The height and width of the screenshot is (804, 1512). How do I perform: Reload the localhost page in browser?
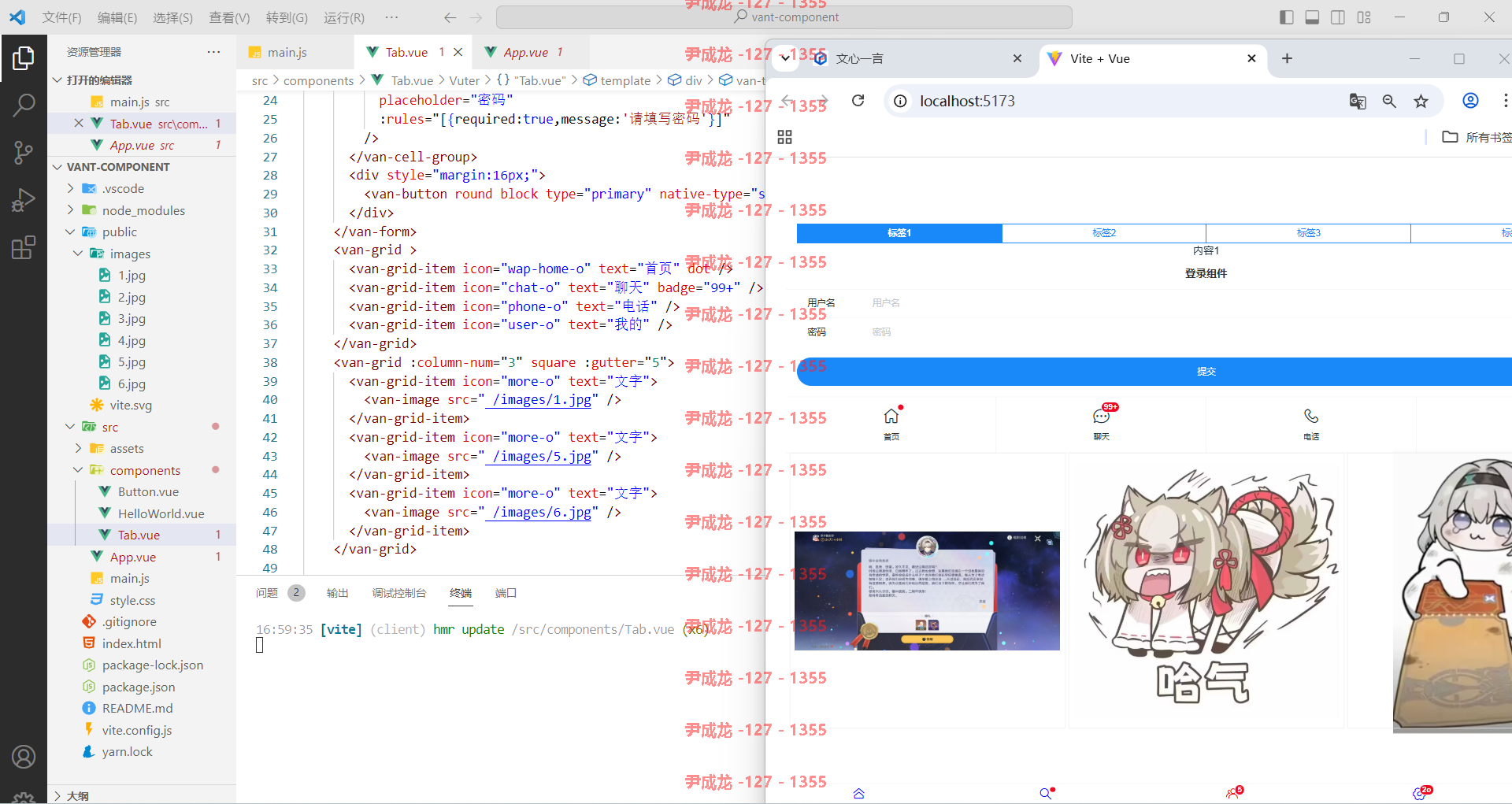pyautogui.click(x=858, y=101)
